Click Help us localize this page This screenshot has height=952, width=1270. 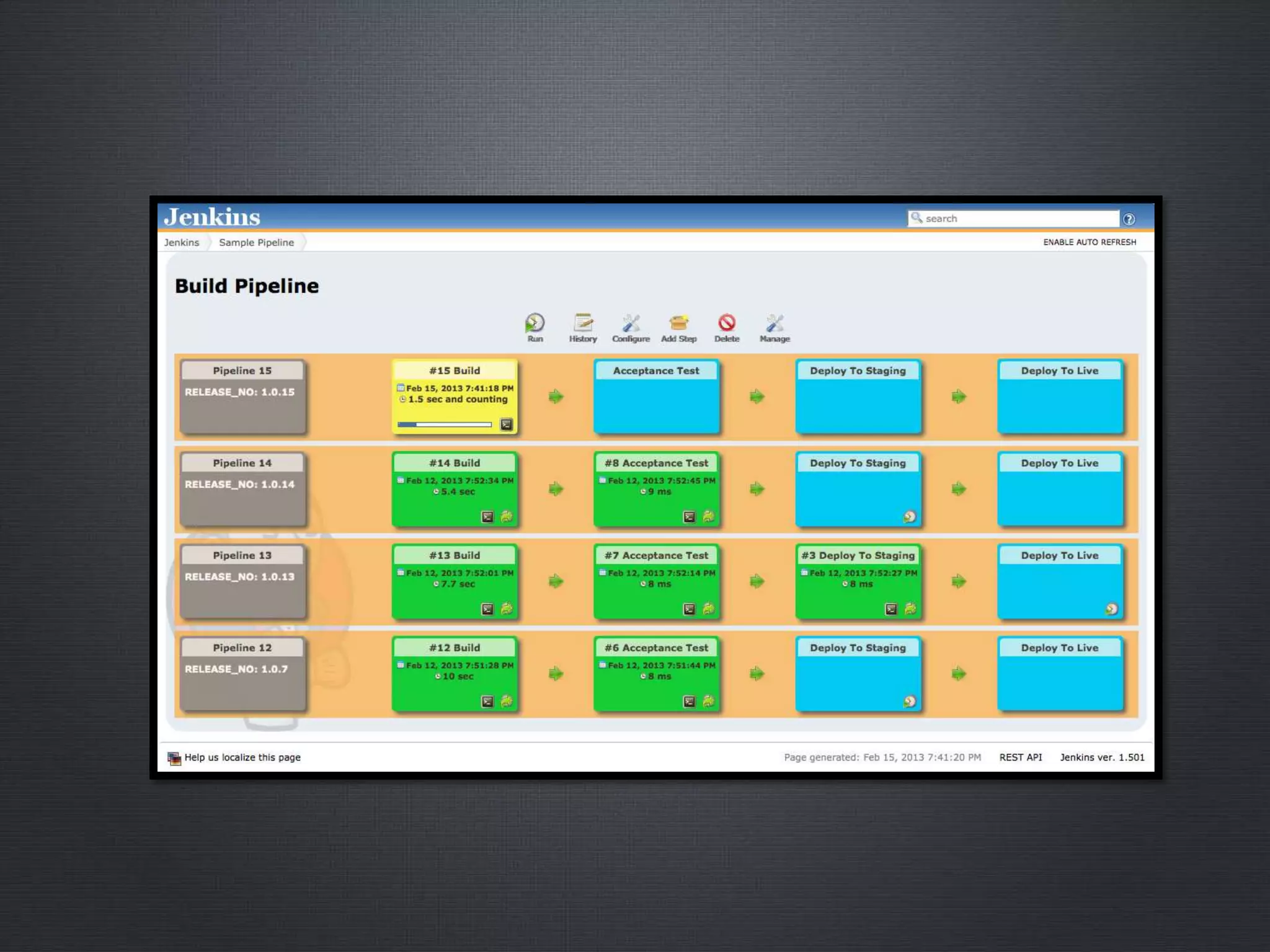point(242,757)
